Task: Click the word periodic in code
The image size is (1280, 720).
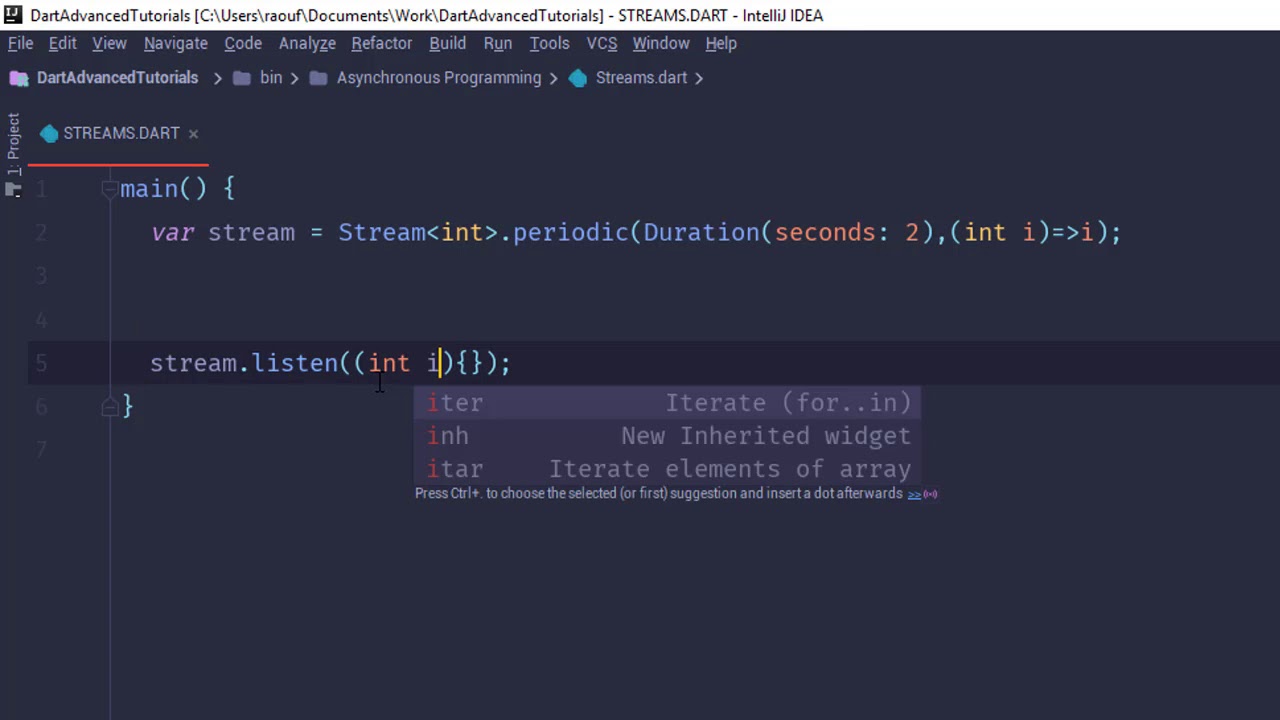Action: [571, 233]
